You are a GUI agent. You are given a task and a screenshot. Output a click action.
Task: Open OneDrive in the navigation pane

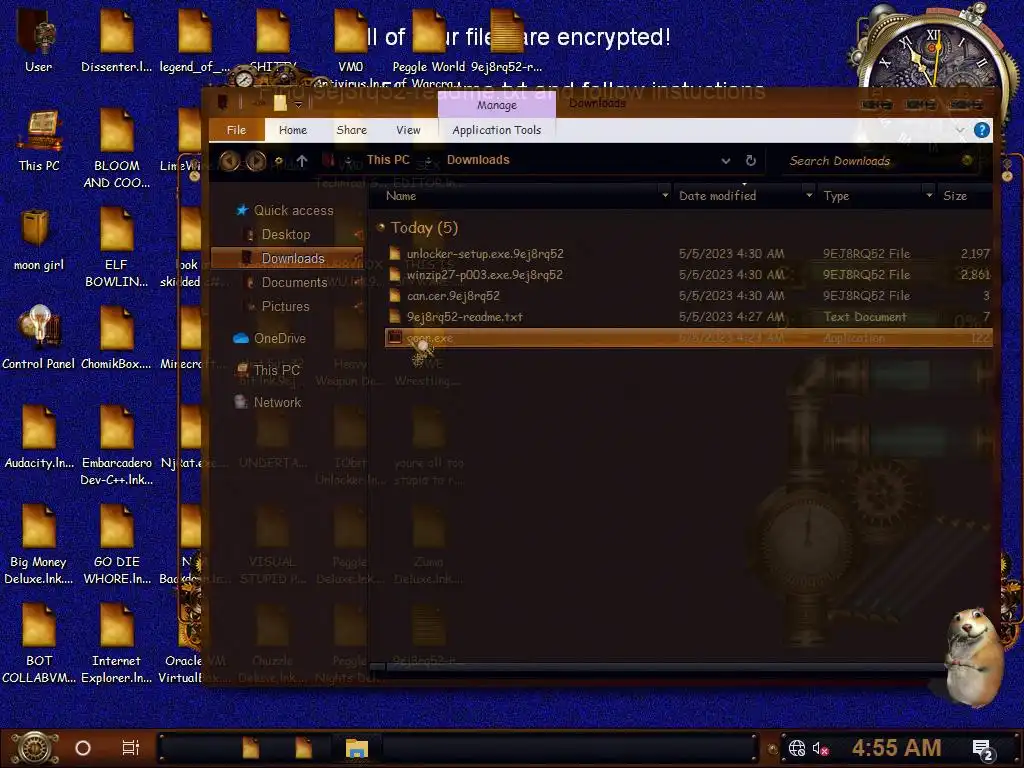(x=279, y=338)
